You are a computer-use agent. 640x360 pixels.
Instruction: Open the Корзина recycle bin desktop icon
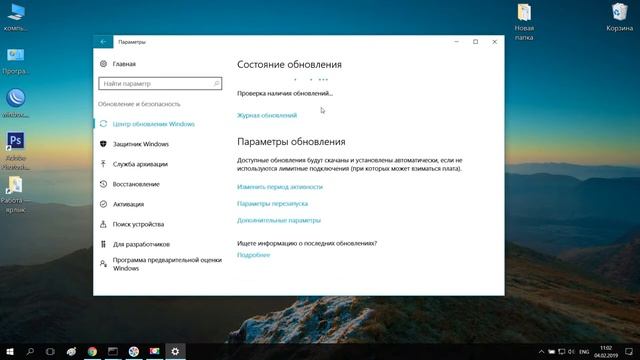point(619,18)
